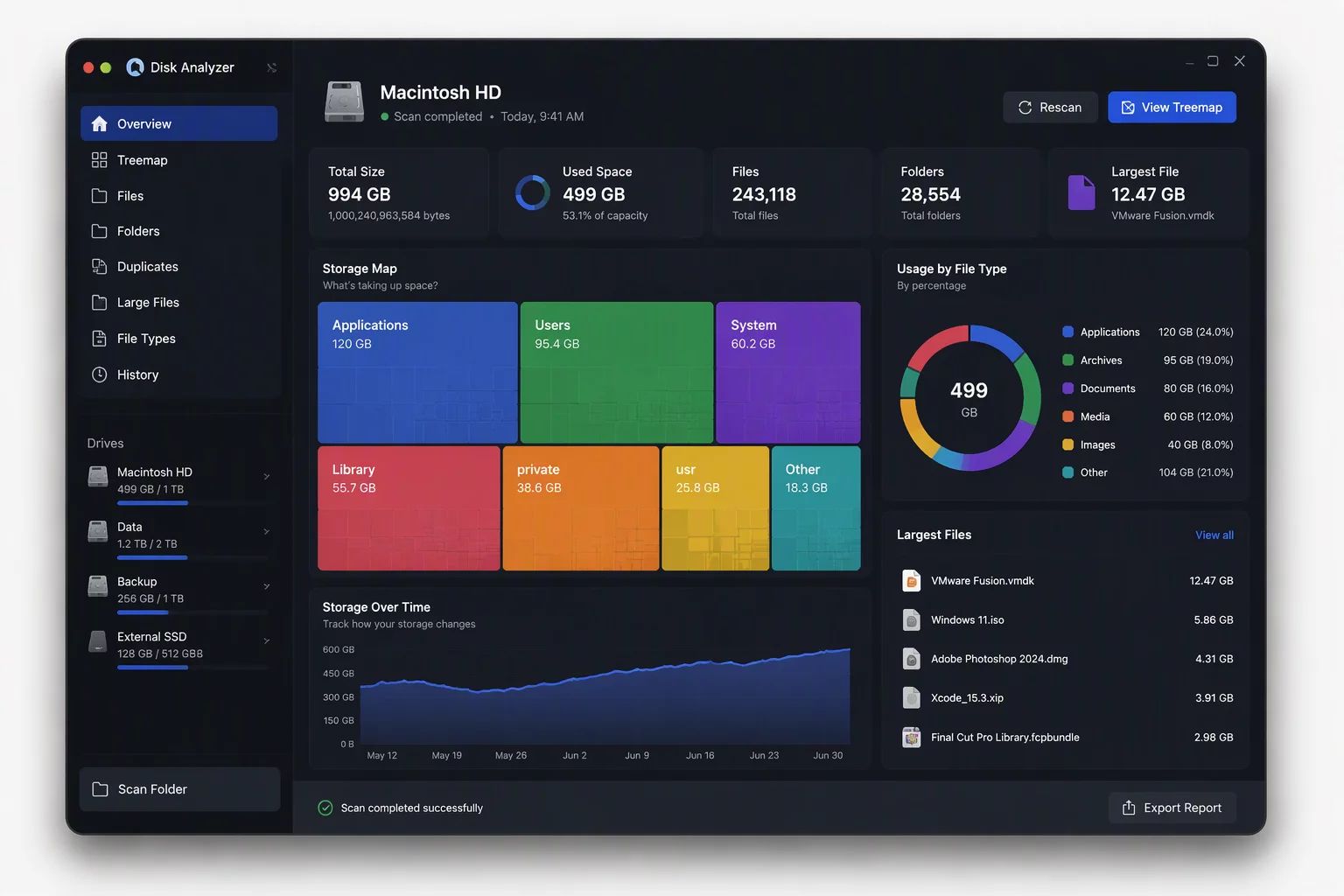
Task: Click the Final Cut Pro Library bundle icon
Action: (x=912, y=737)
